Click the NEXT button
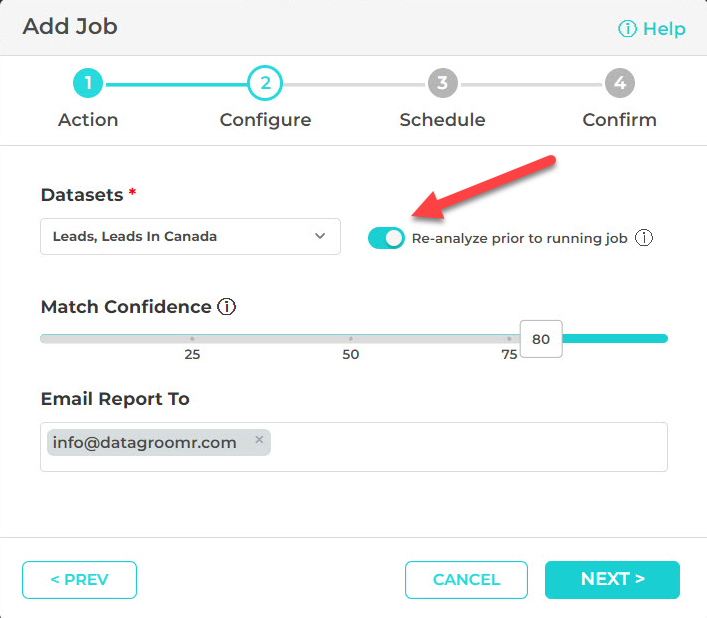 click(x=612, y=580)
